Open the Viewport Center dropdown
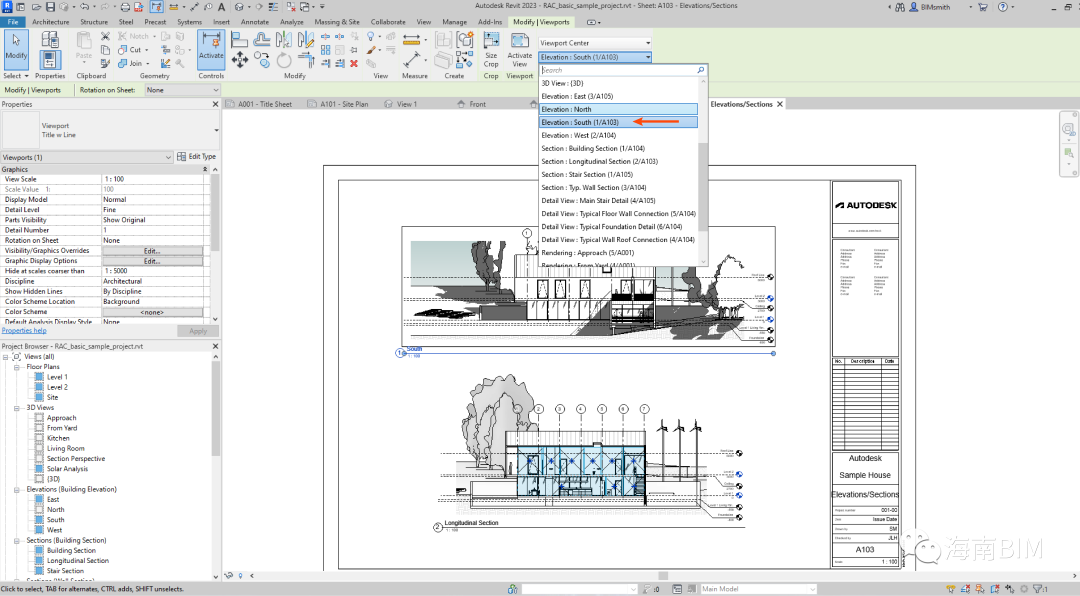This screenshot has height=596, width=1080. point(595,43)
